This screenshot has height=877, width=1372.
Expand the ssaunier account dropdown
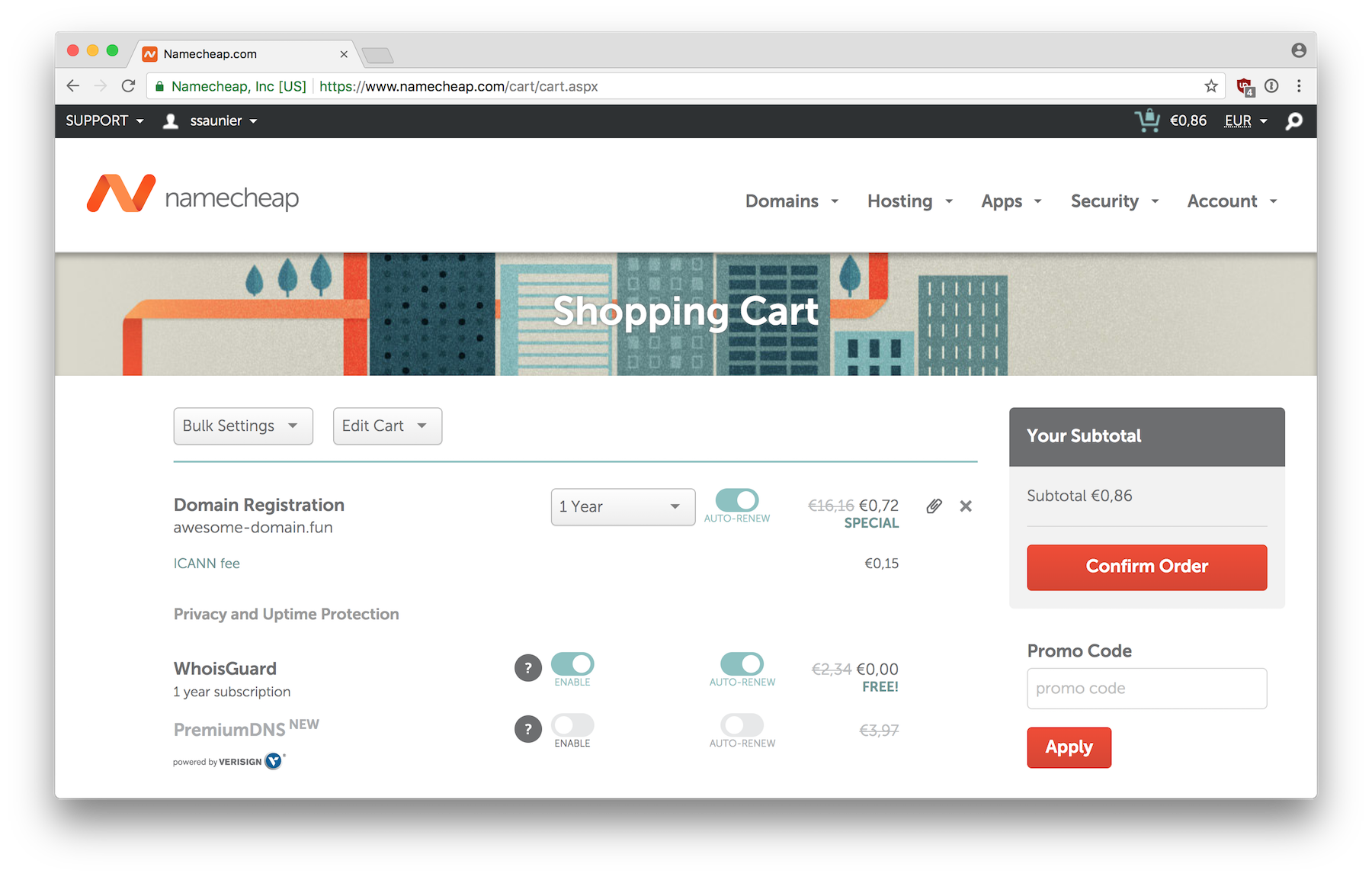coord(223,120)
